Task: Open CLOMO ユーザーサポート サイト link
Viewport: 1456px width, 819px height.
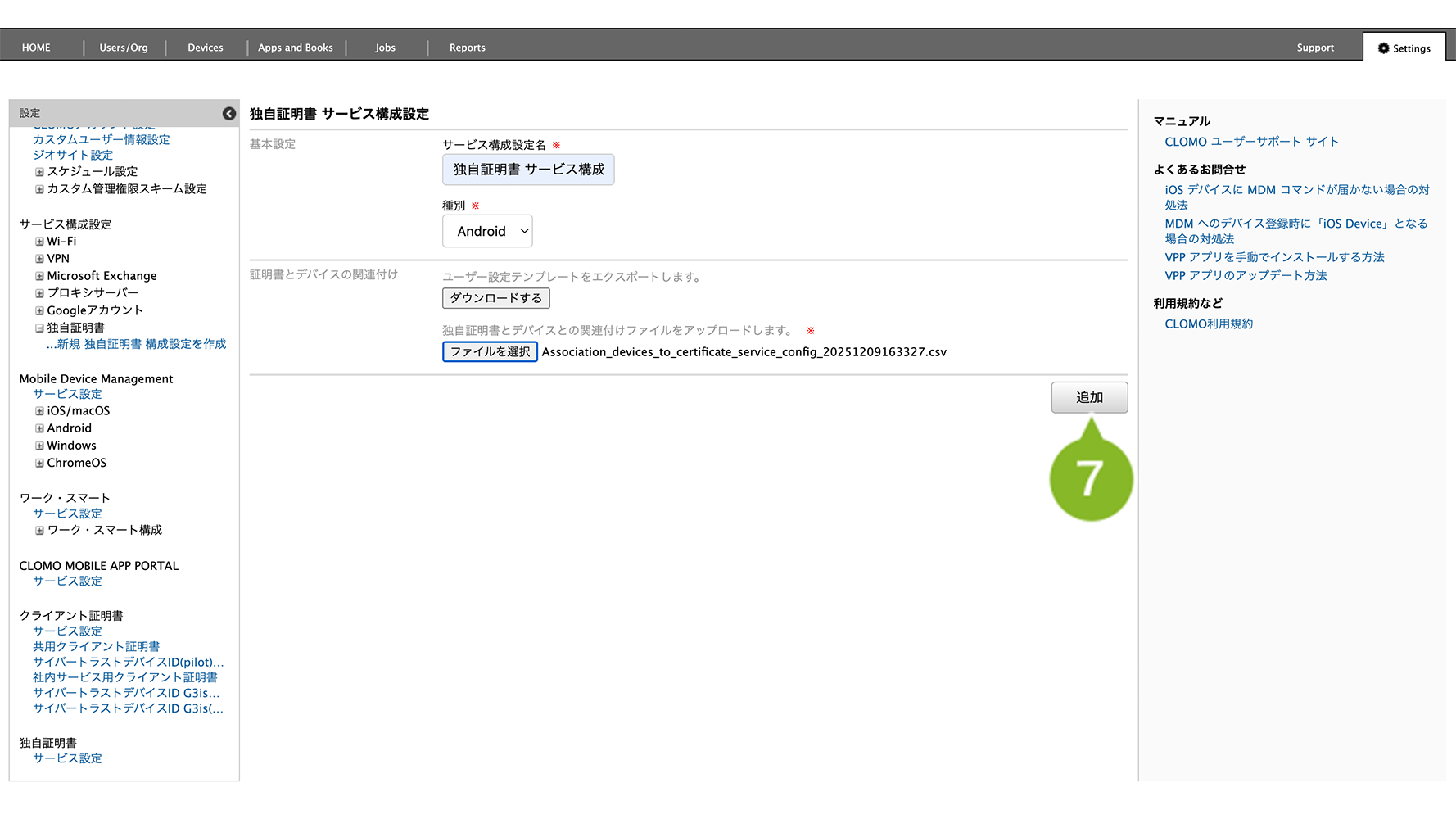Action: 1251,142
